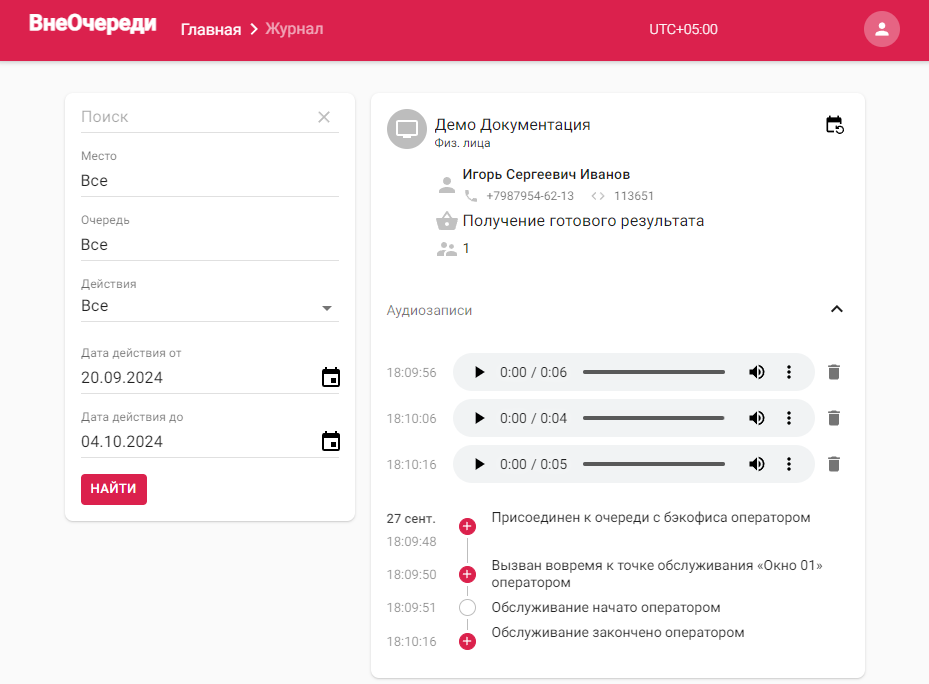Viewport: 929px width, 684px height.
Task: Delete the 18:10:16 audio recording
Action: click(834, 464)
